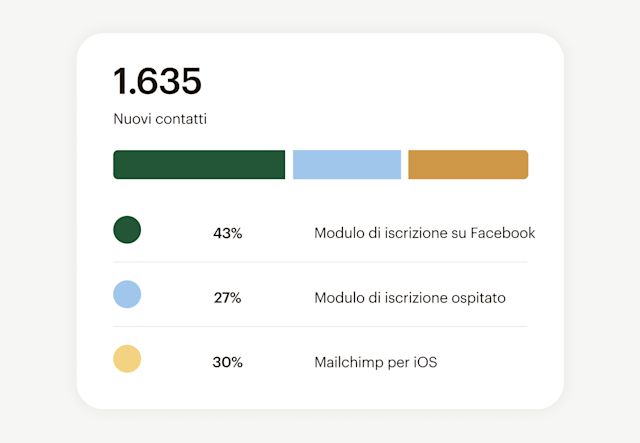Click the Nuovi contatti label
Screen dimensions: 640x443
[160, 119]
